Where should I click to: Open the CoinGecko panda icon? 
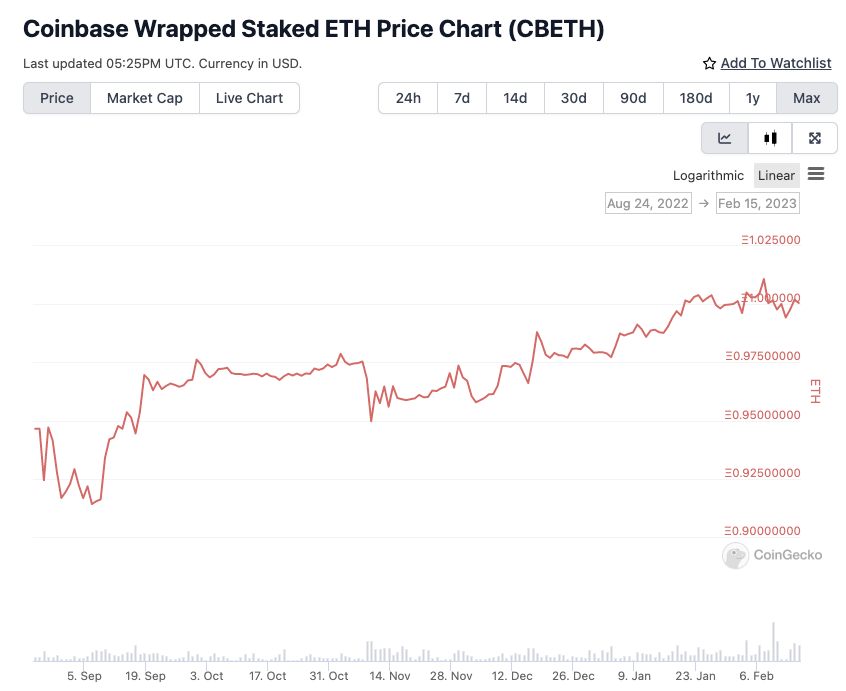click(x=735, y=555)
